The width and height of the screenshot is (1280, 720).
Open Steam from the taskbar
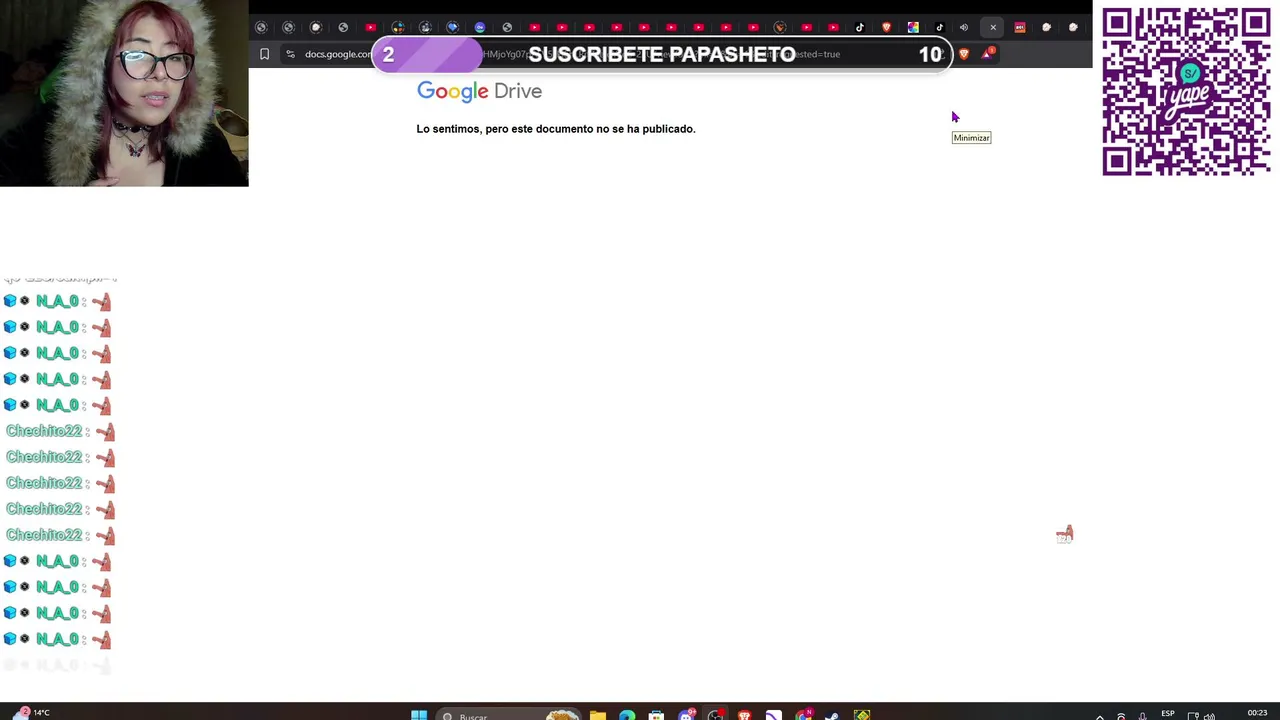[x=832, y=715]
